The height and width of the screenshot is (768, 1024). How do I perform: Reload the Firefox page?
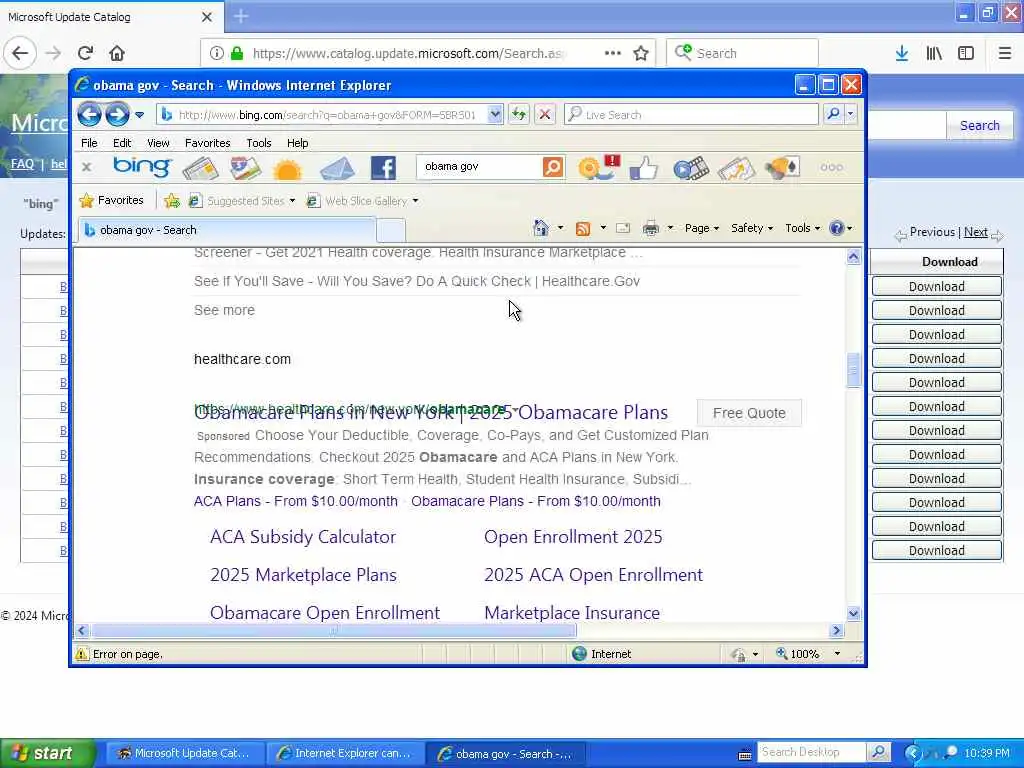[x=85, y=53]
